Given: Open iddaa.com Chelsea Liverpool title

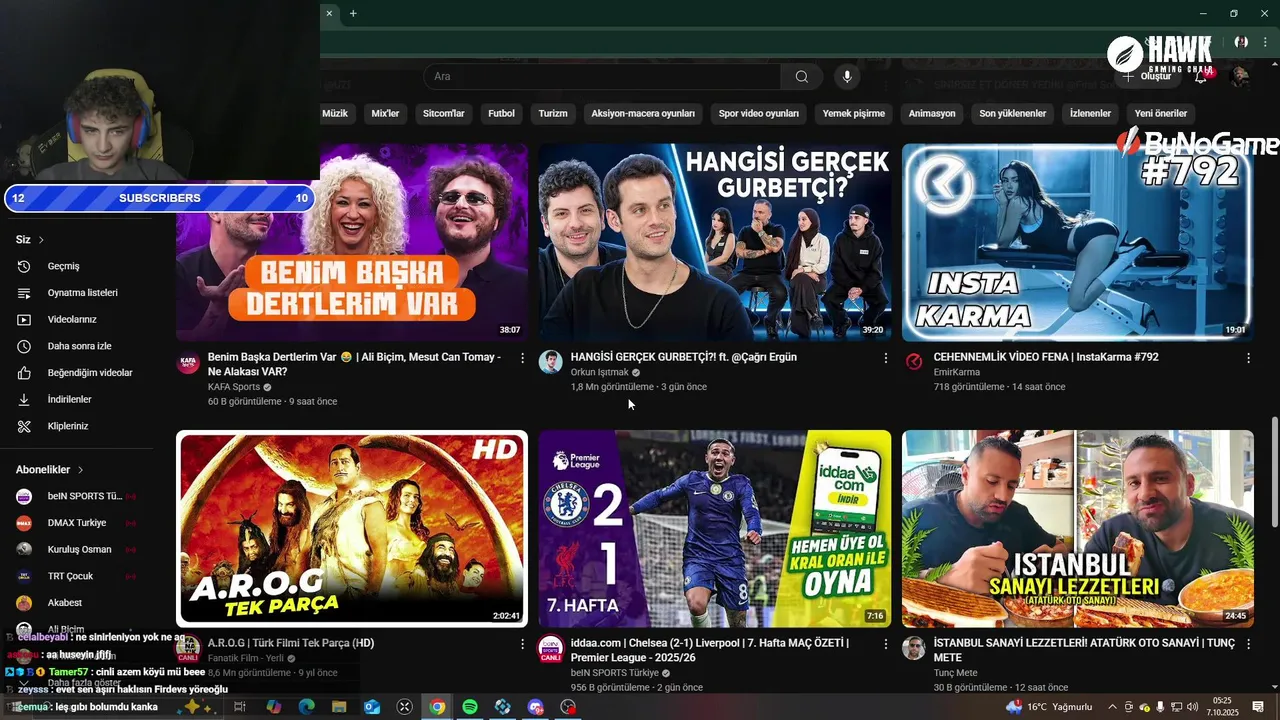Looking at the screenshot, I should pyautogui.click(x=710, y=650).
